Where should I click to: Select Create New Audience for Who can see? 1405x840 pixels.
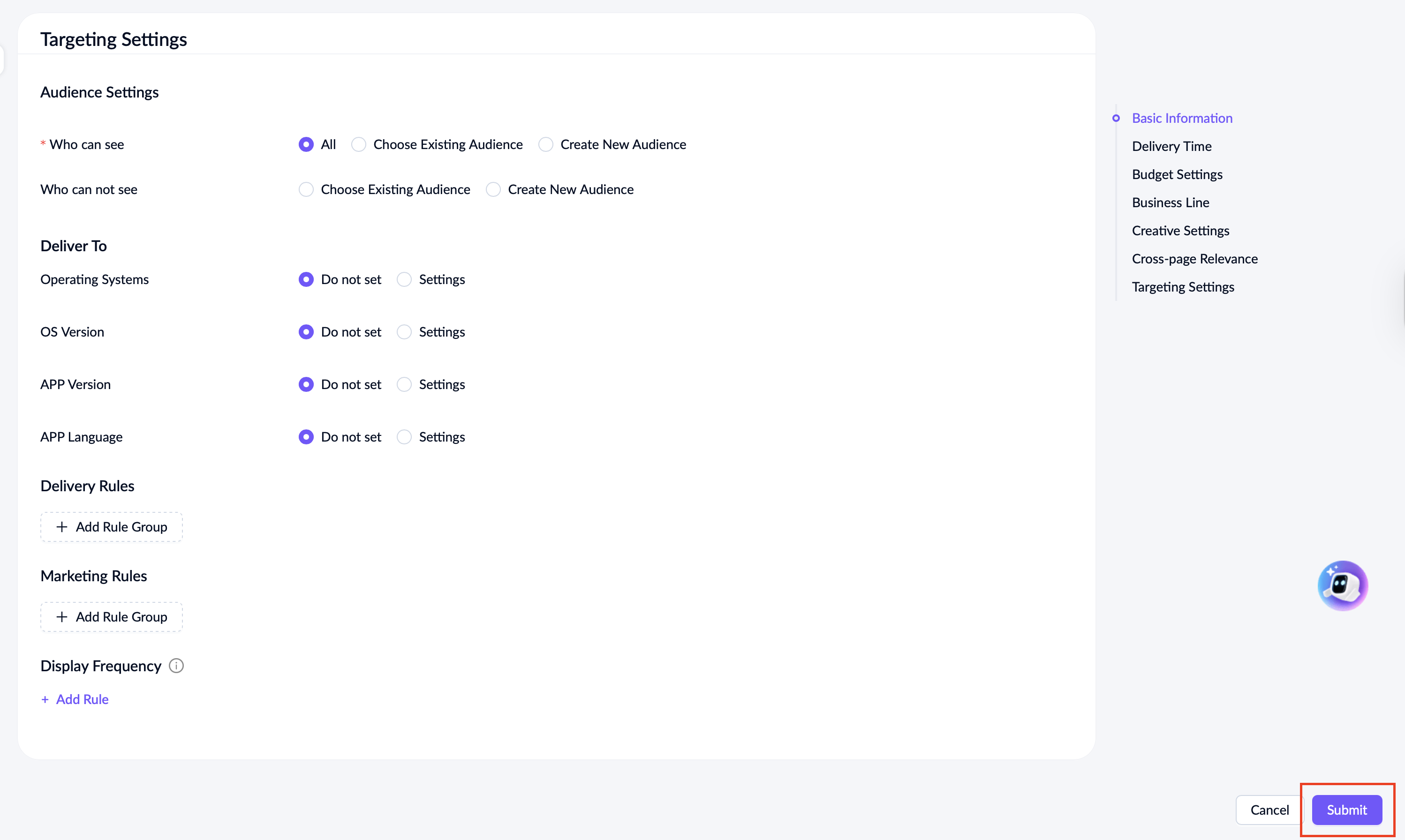[x=545, y=144]
